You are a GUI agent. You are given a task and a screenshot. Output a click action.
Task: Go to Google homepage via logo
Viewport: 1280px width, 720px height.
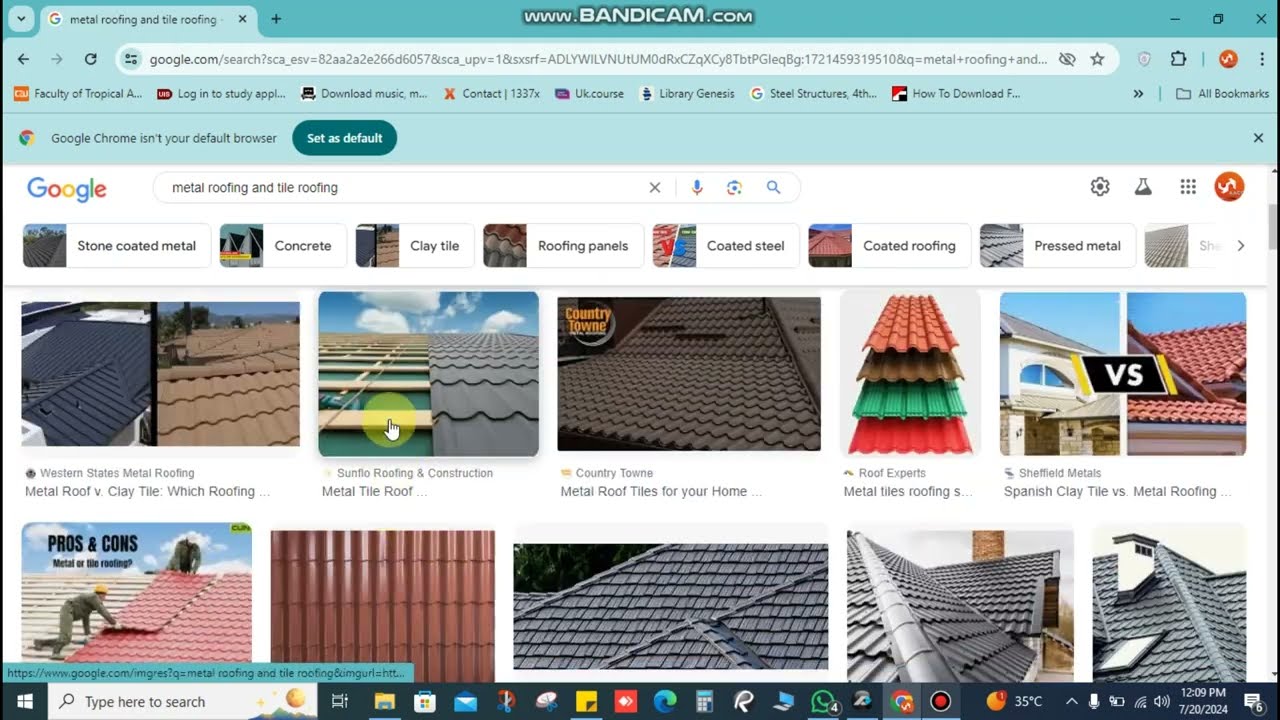click(67, 189)
